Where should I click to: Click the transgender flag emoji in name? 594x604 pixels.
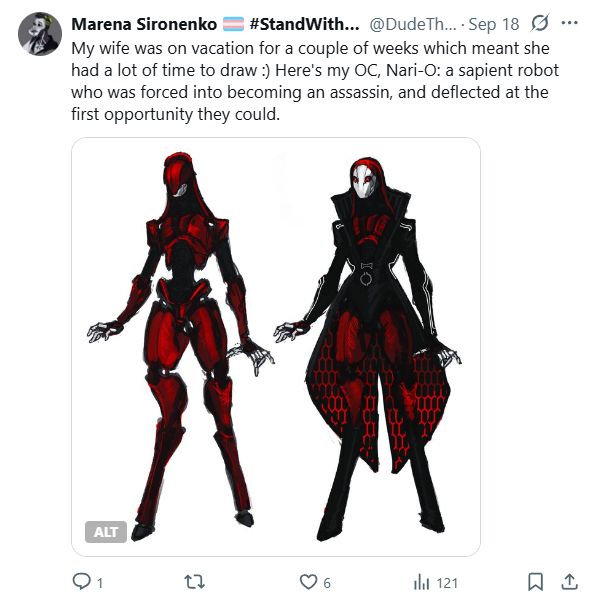233,24
